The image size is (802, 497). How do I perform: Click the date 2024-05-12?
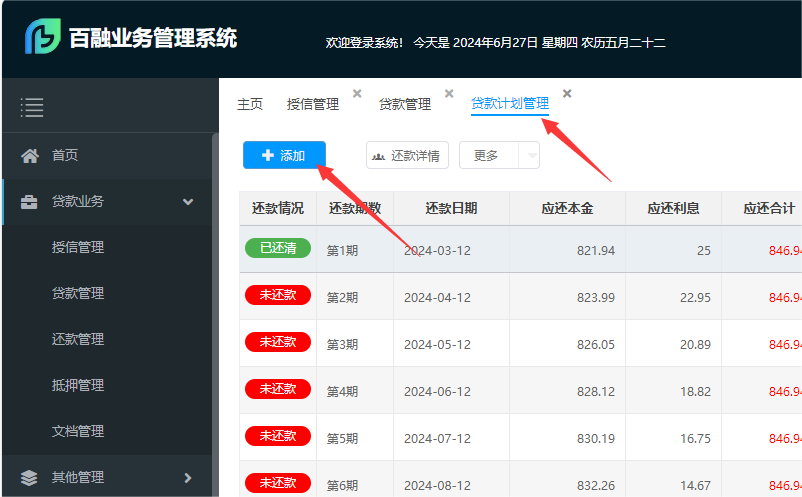pyautogui.click(x=437, y=345)
